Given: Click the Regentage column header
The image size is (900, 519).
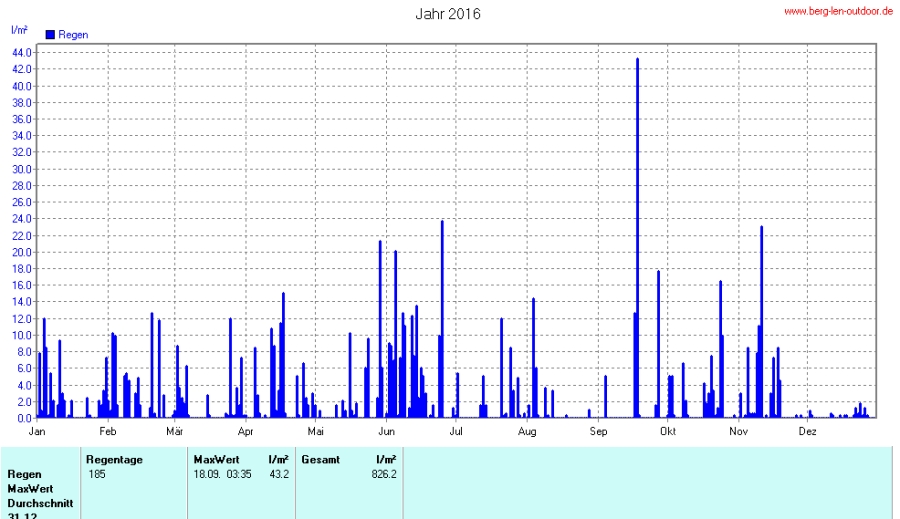Looking at the screenshot, I should [x=114, y=459].
